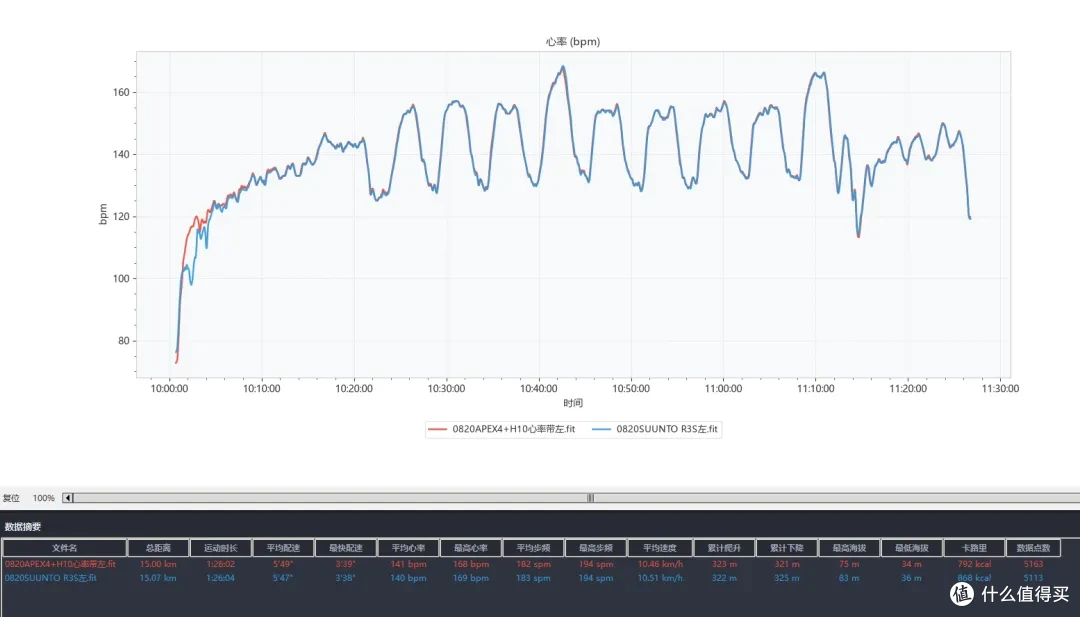Click the 时间 x-axis label
The height and width of the screenshot is (617, 1080).
point(573,403)
